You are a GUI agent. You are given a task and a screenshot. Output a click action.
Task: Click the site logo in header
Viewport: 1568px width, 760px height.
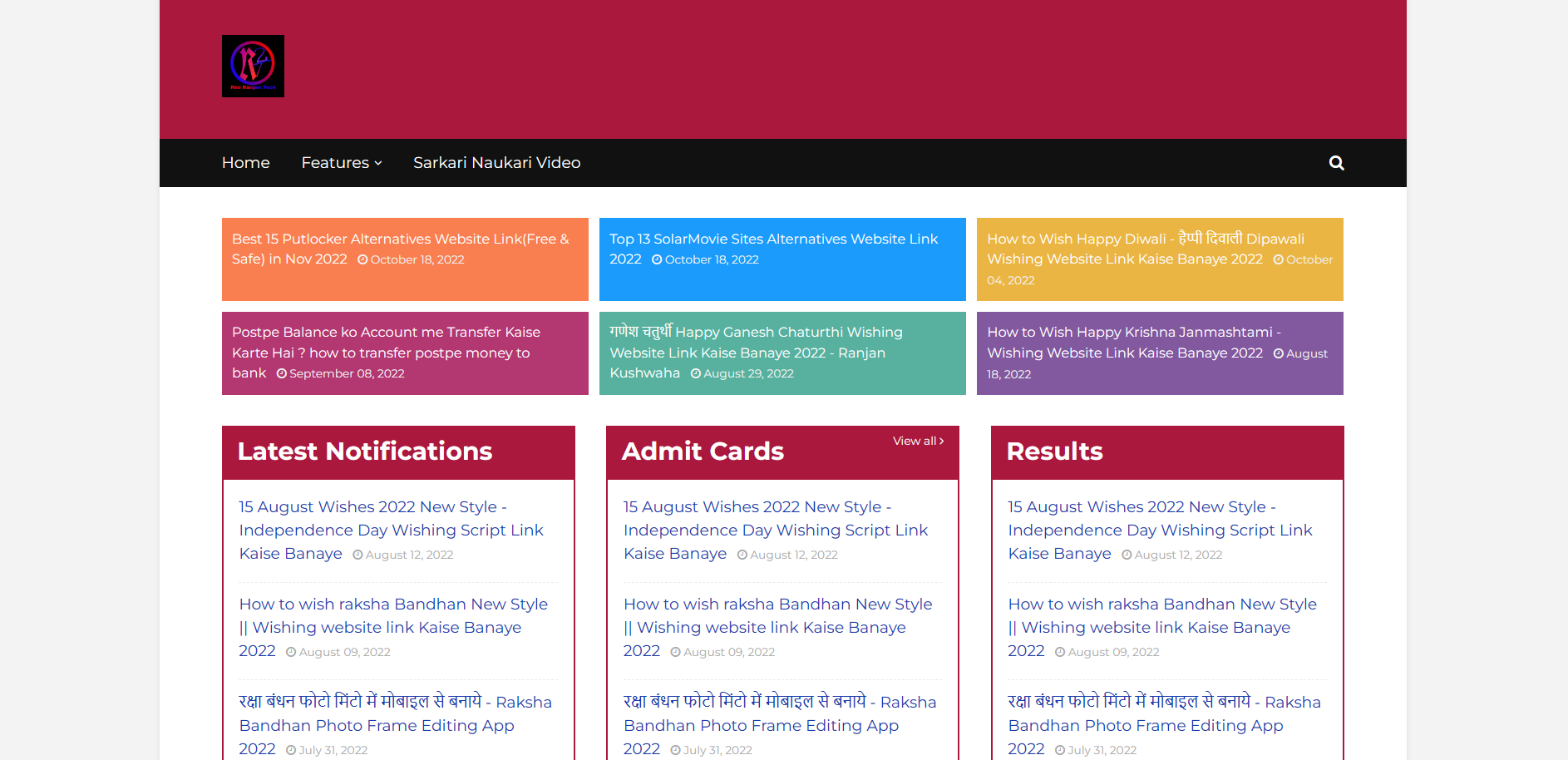pyautogui.click(x=253, y=67)
